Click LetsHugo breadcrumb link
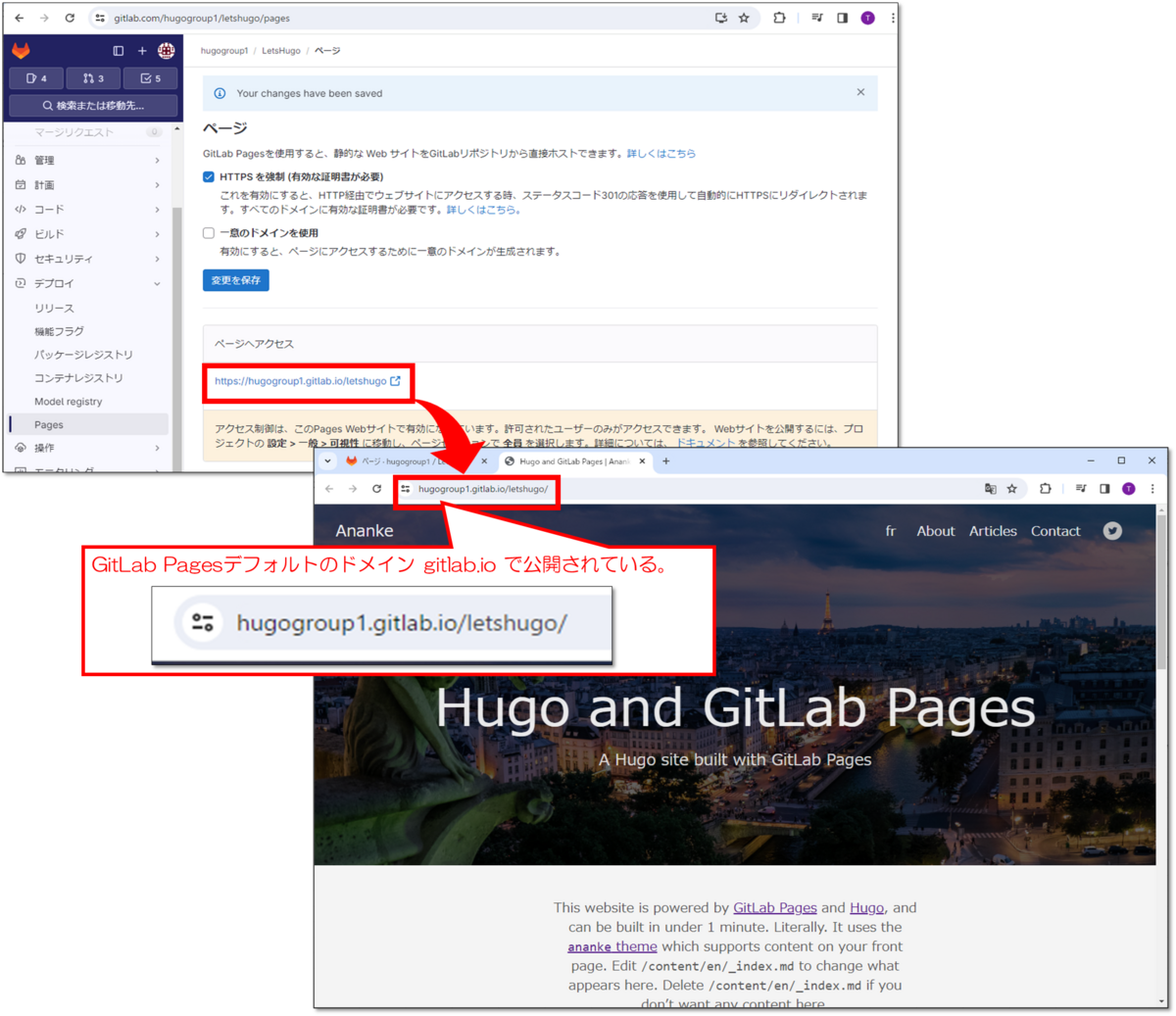The height and width of the screenshot is (1016, 1176). click(281, 51)
